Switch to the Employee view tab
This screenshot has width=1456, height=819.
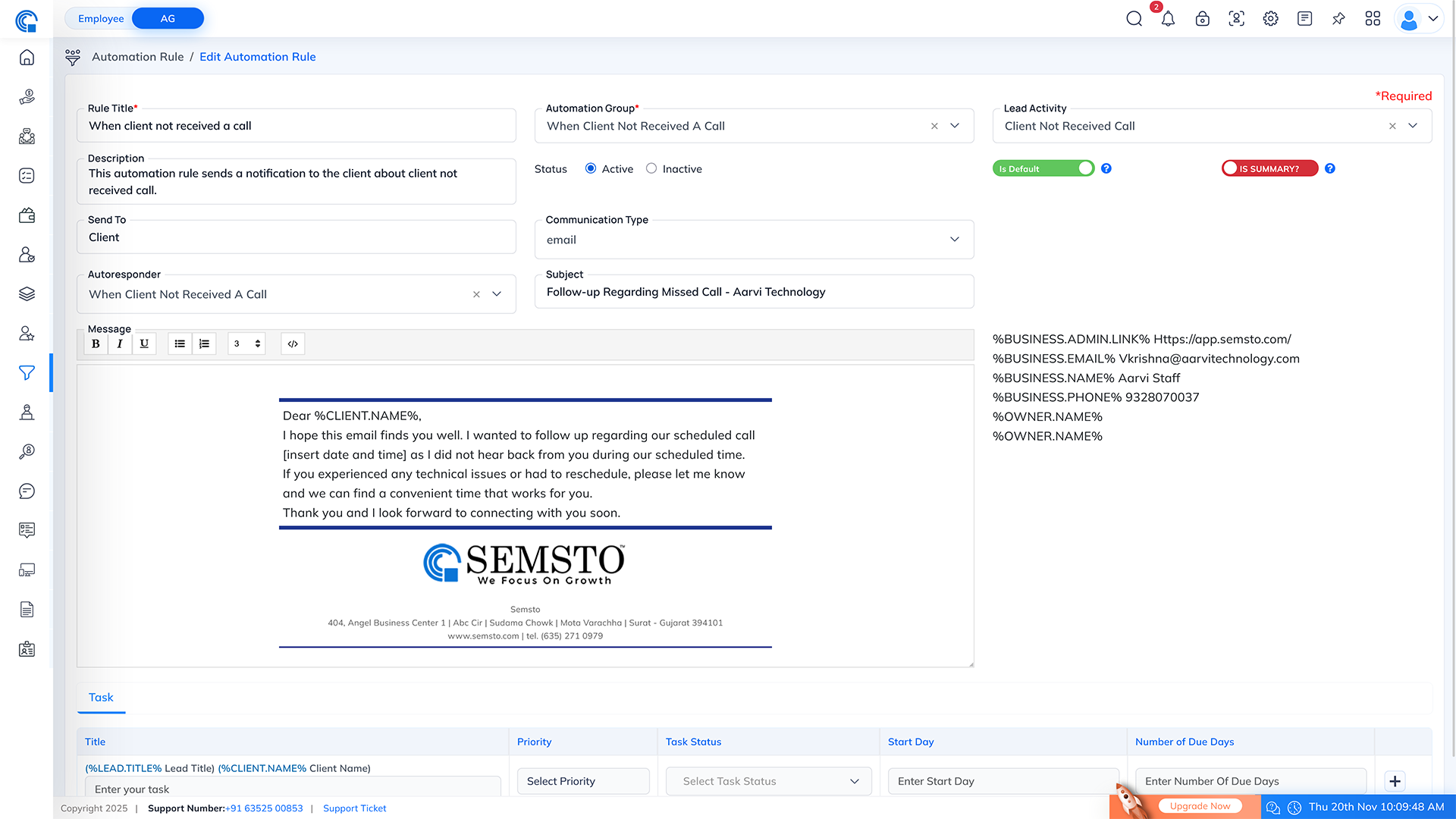coord(101,18)
